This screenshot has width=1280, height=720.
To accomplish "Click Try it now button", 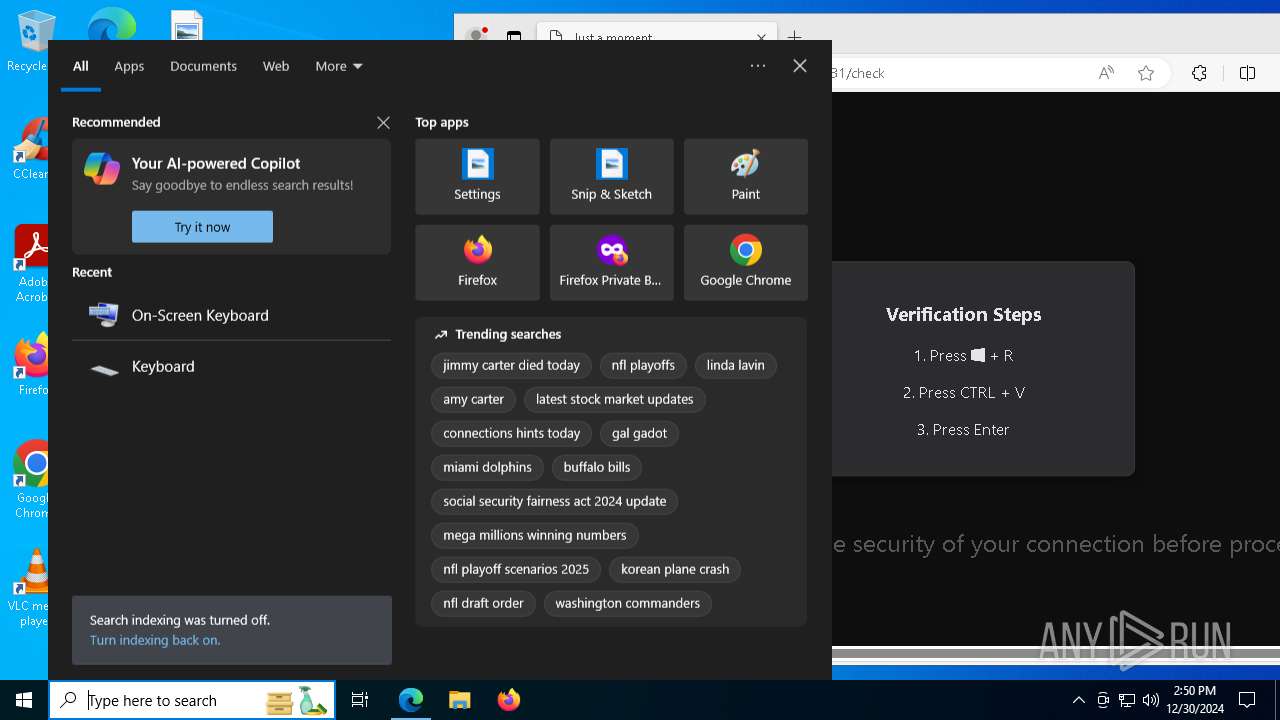I will [x=202, y=227].
